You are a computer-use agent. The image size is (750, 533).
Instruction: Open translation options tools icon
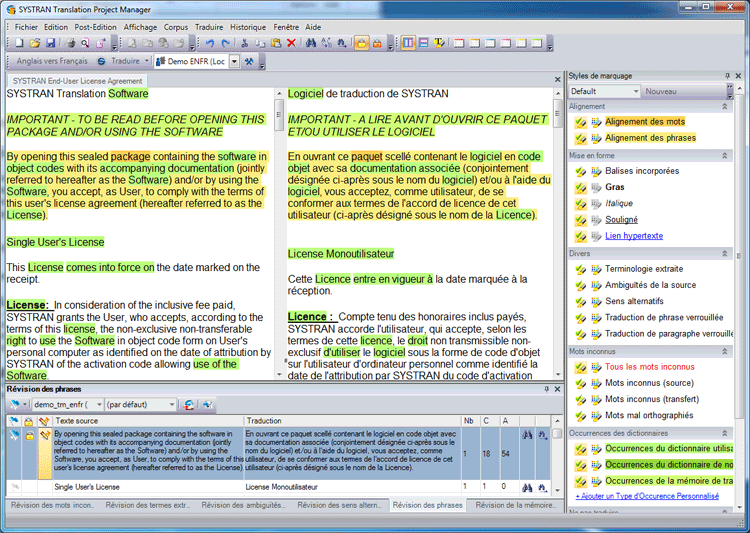tap(249, 61)
